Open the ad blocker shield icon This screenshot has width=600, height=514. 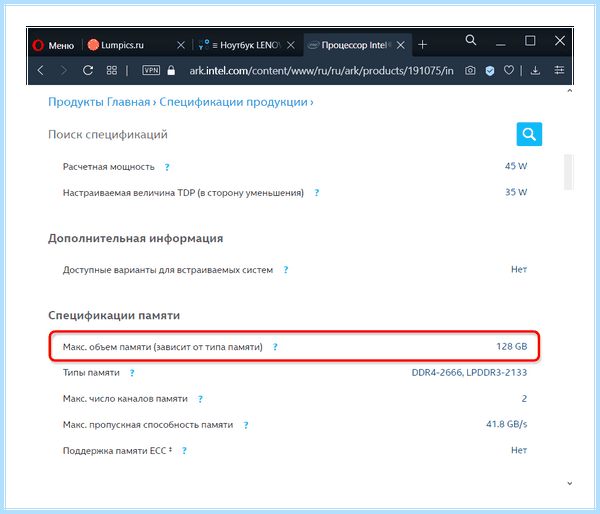coord(489,70)
